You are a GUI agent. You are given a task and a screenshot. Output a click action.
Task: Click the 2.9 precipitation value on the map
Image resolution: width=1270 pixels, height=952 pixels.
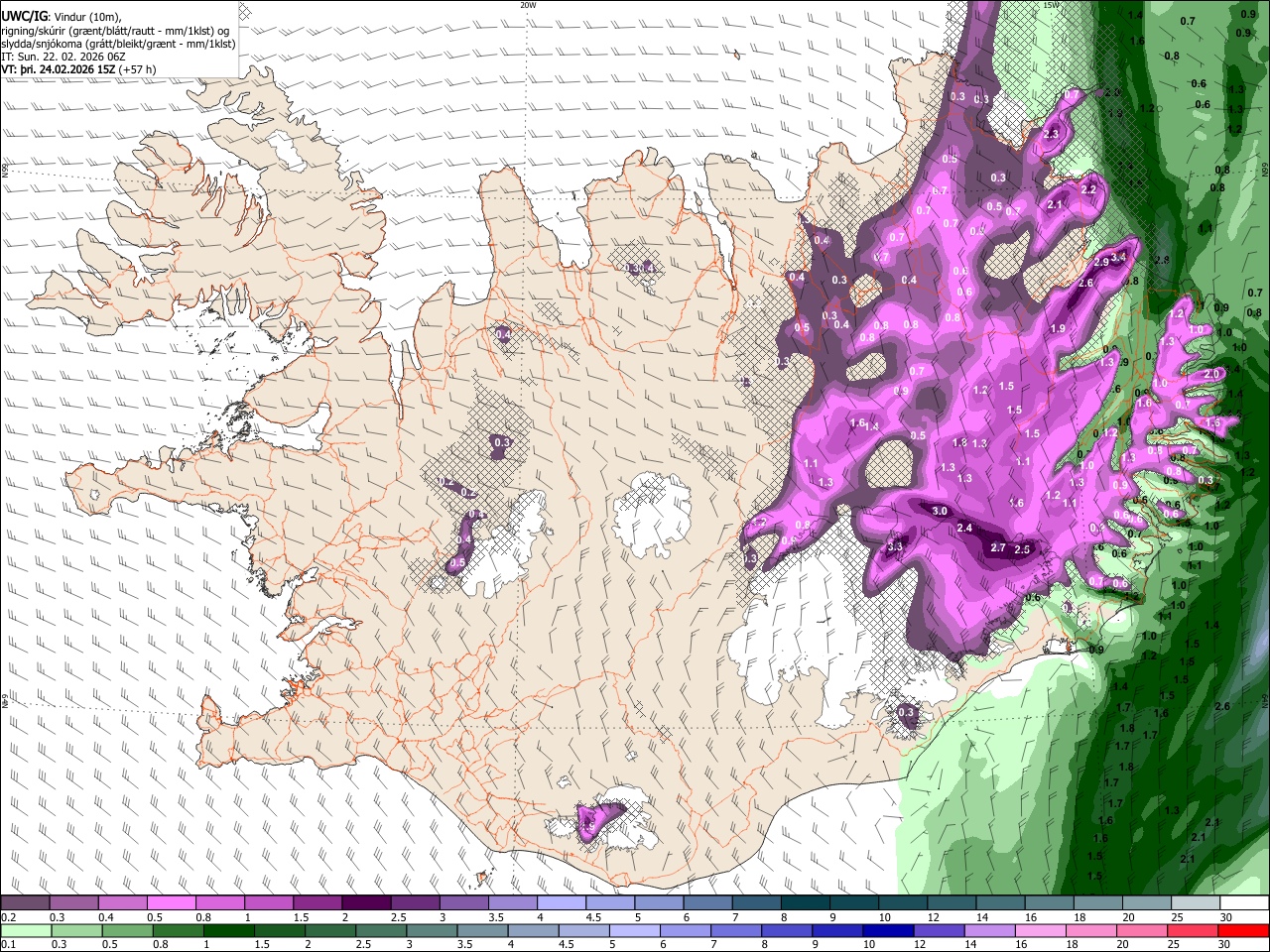tap(1100, 263)
